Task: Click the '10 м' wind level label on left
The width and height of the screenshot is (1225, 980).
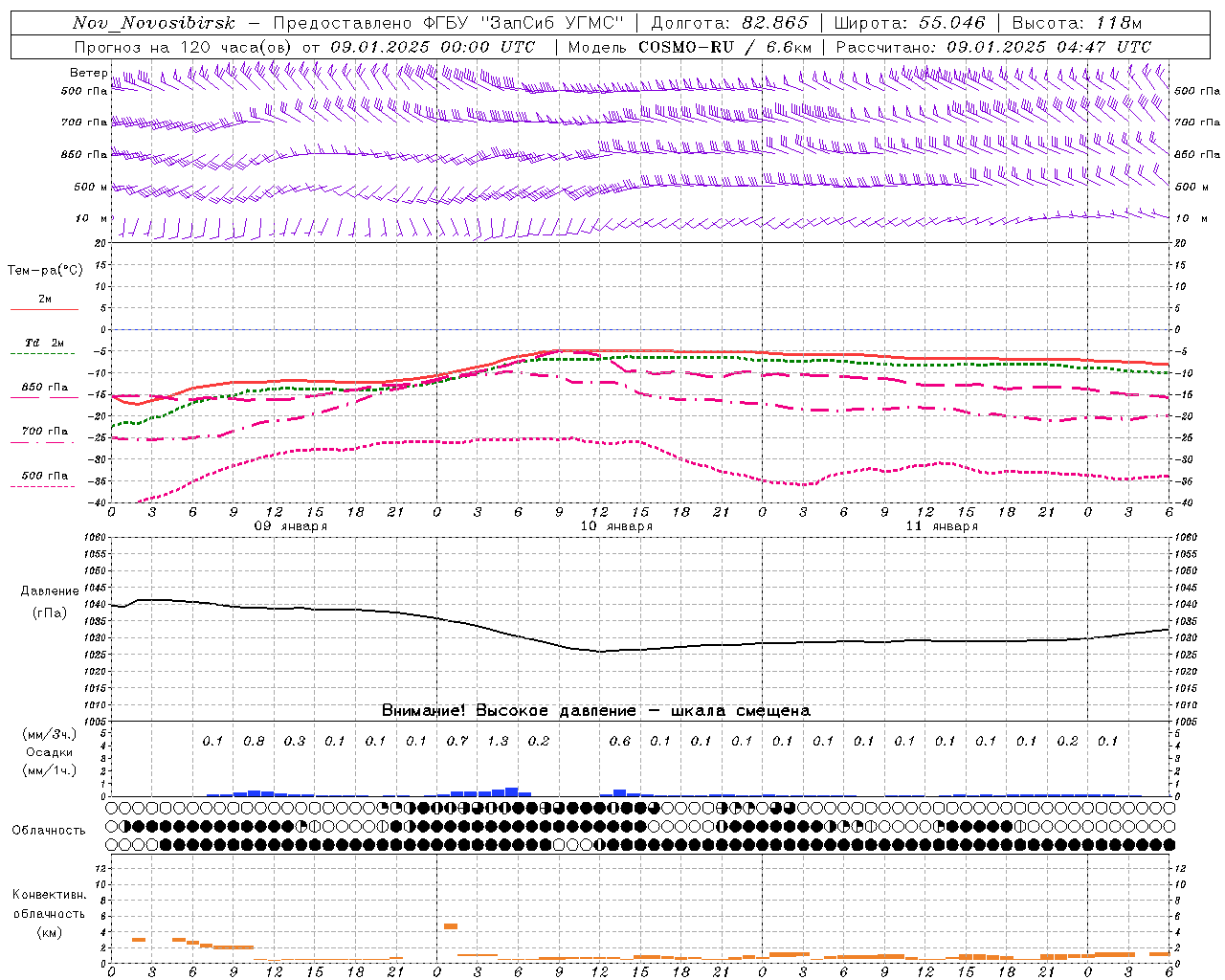Action: (x=92, y=219)
